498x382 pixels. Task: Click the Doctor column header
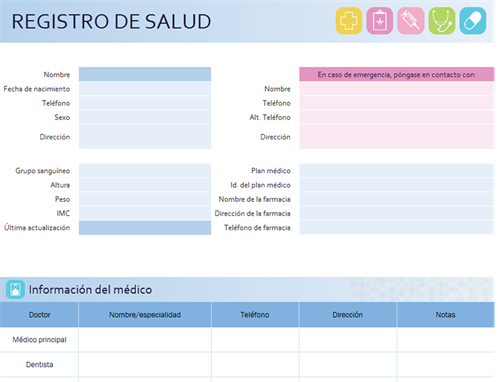pos(39,315)
